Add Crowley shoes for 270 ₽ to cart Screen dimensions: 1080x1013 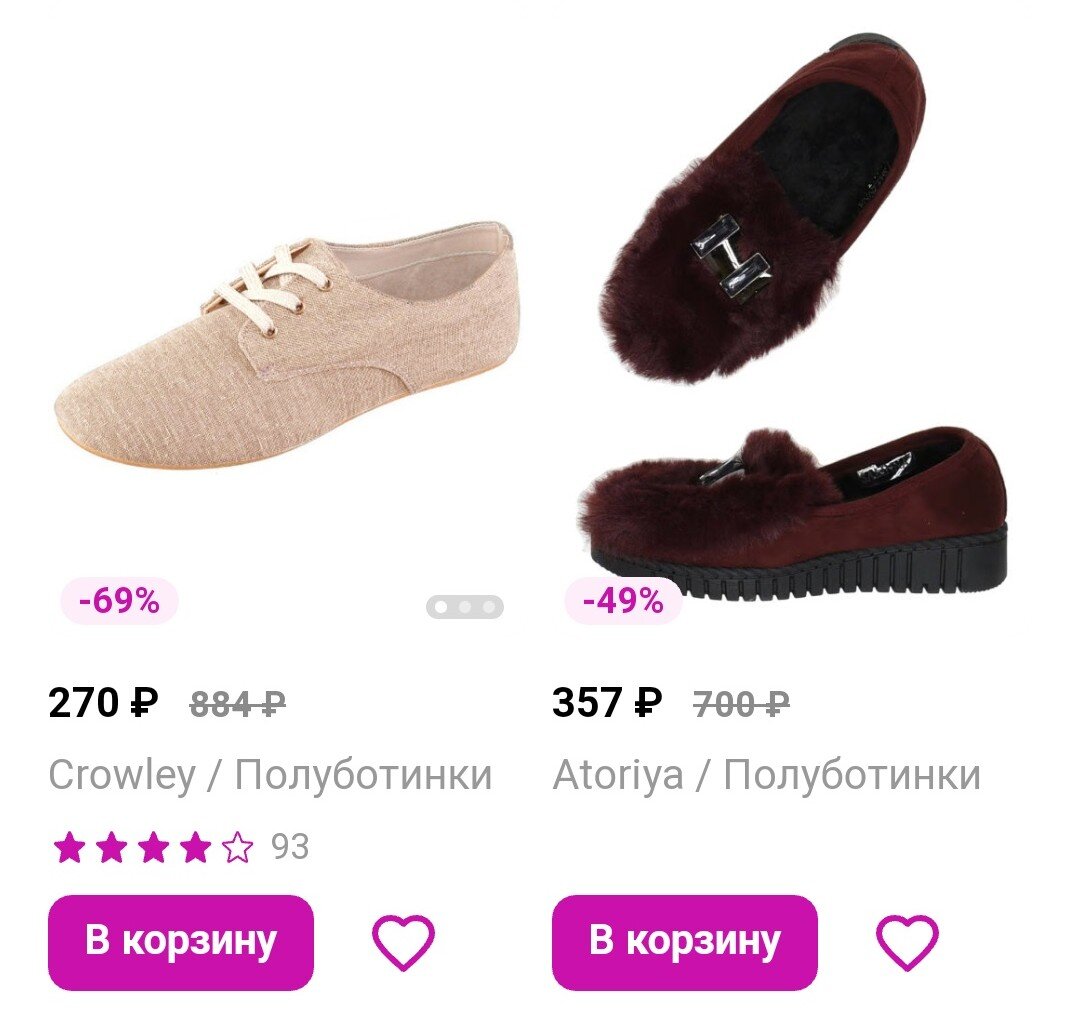coord(180,942)
